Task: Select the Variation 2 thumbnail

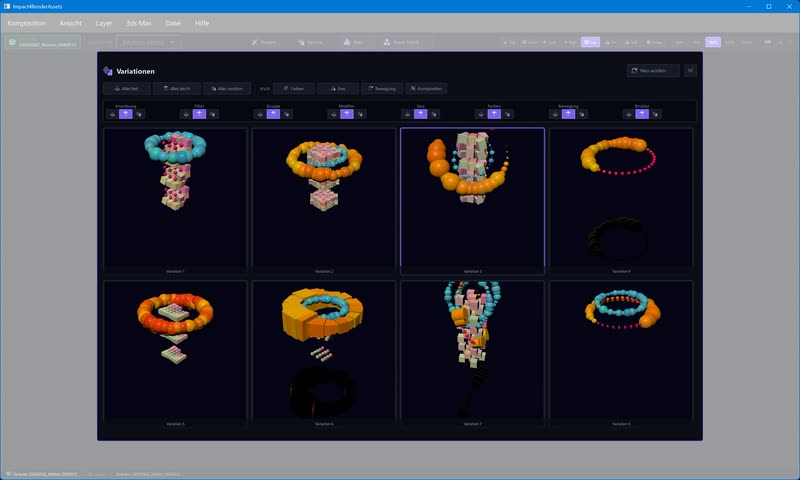Action: coord(324,201)
